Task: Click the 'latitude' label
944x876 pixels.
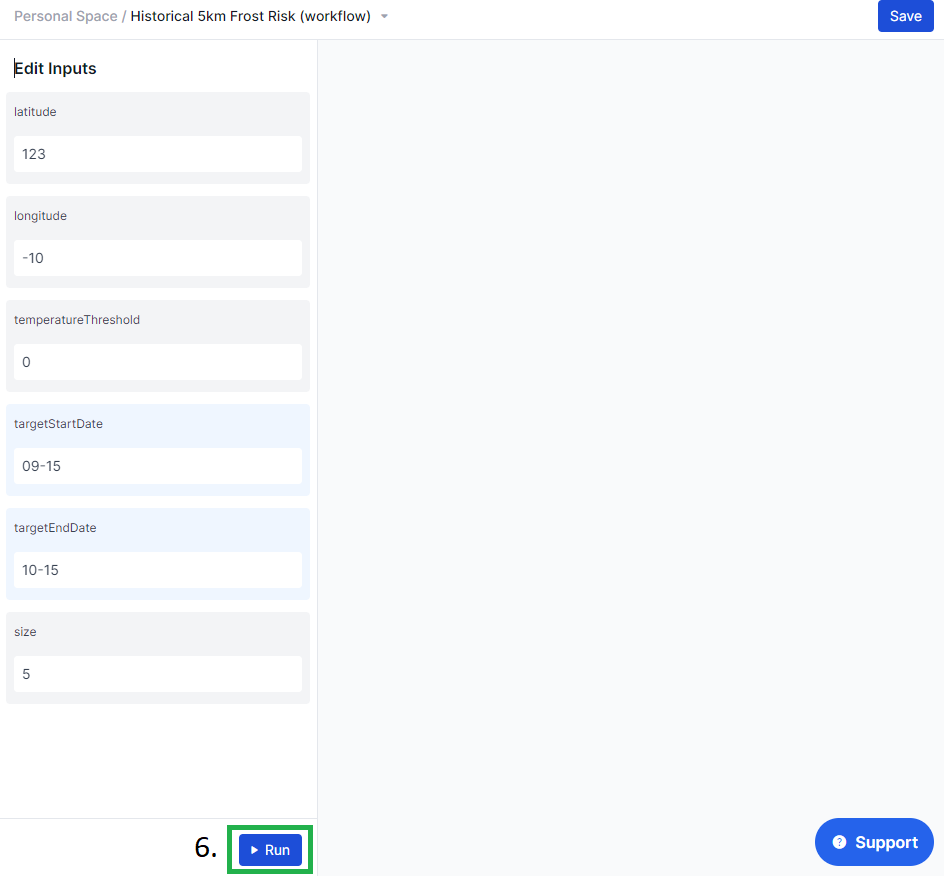Action: (35, 112)
